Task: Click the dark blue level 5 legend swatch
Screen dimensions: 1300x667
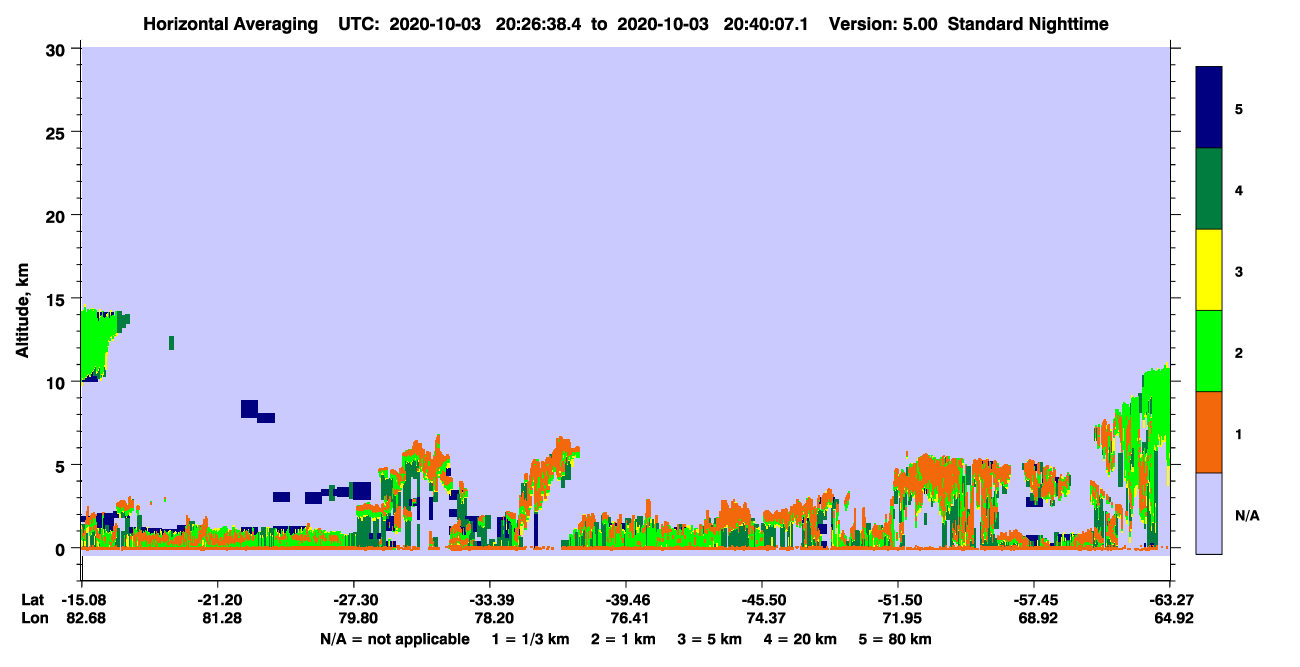Action: pos(1209,108)
